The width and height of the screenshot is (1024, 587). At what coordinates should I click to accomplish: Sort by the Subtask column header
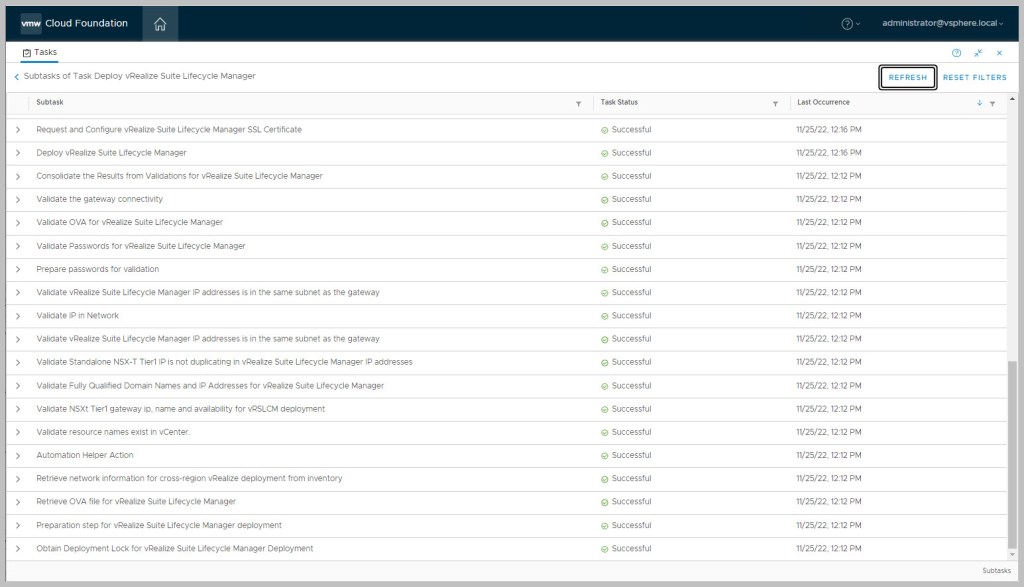(50, 102)
